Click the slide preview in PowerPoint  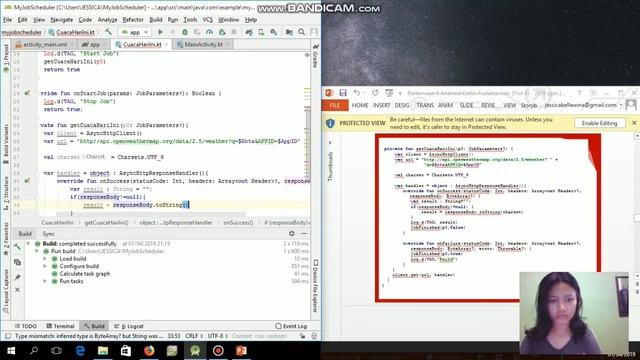click(488, 218)
